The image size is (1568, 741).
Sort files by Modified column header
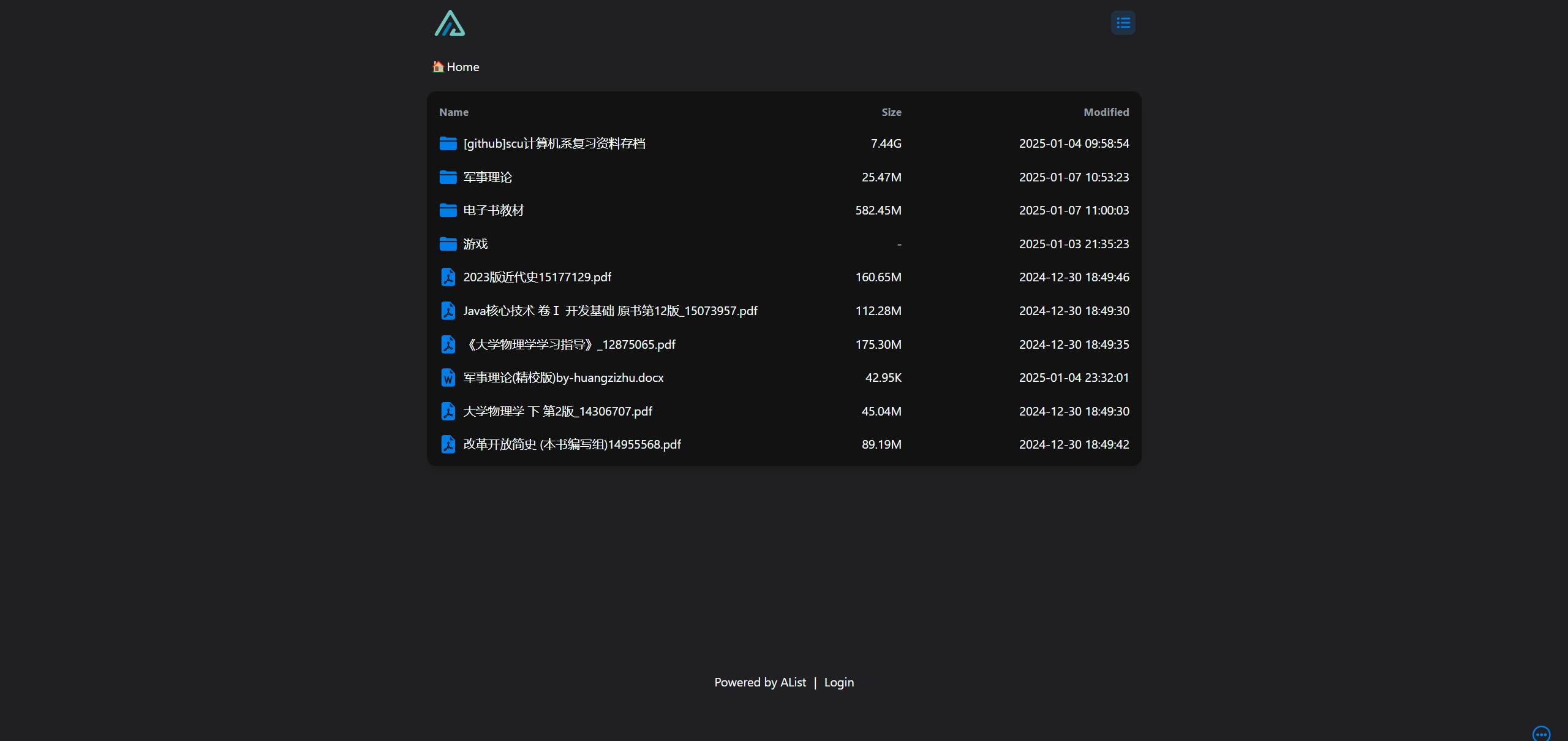click(x=1106, y=112)
